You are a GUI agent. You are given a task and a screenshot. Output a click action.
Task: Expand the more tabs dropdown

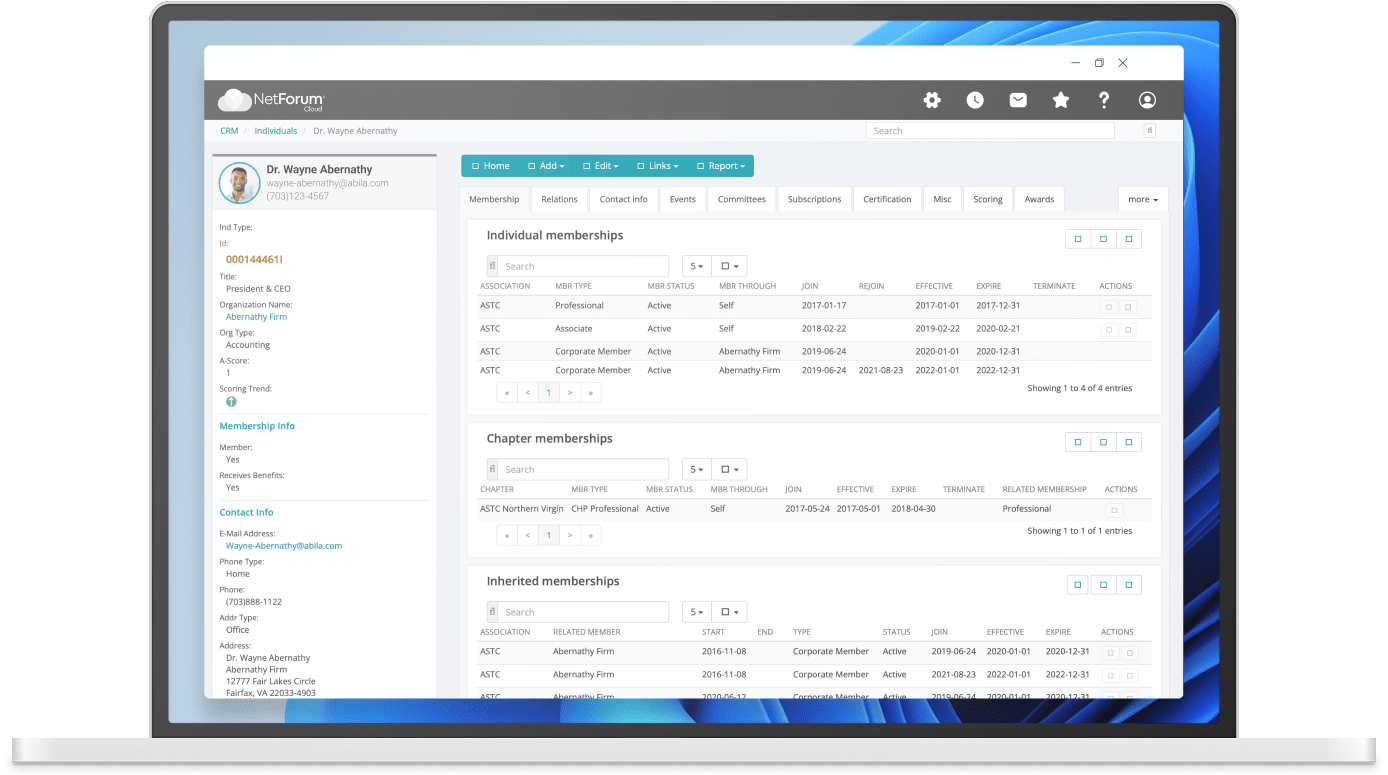pos(1143,199)
